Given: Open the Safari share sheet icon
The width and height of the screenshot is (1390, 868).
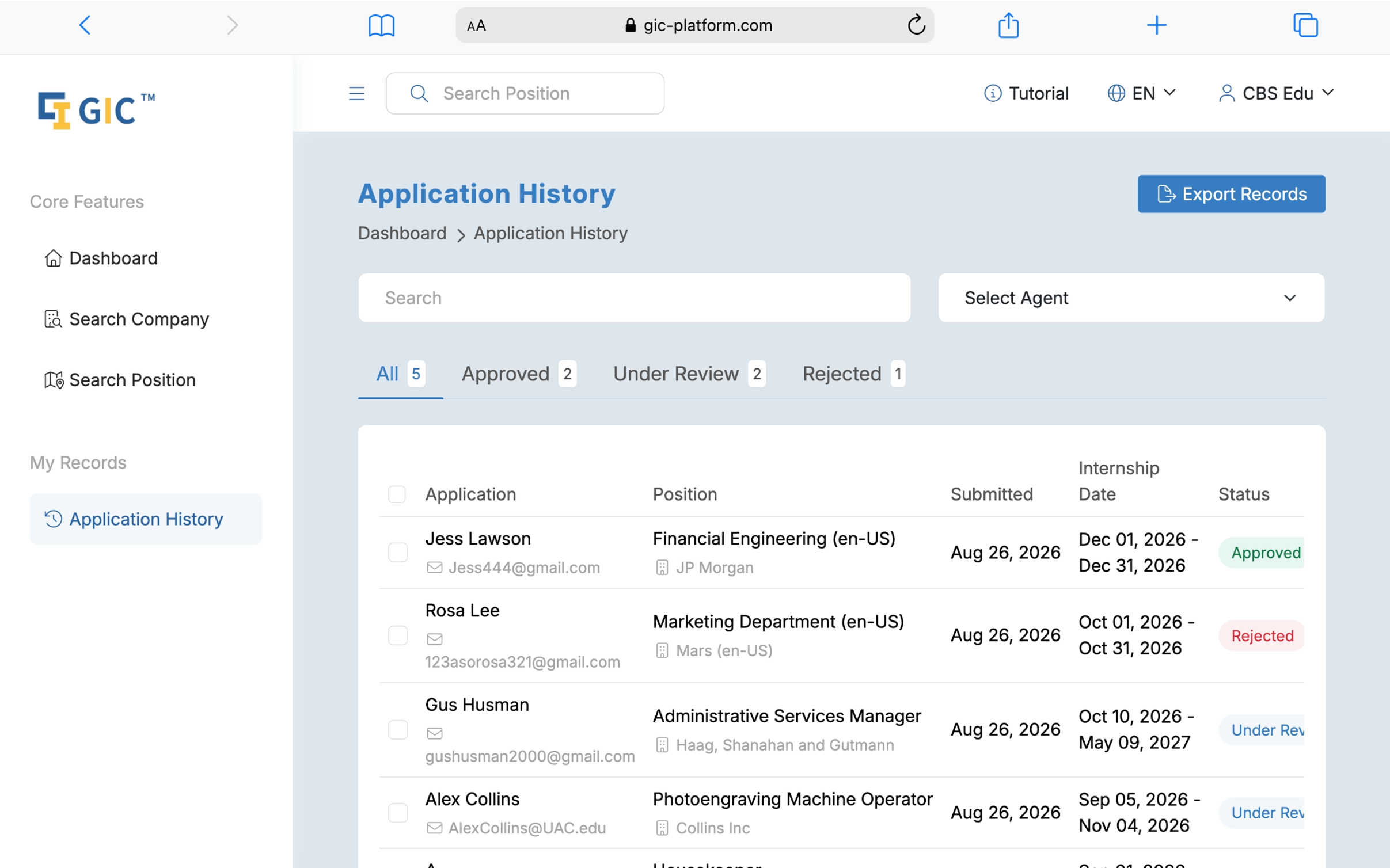Looking at the screenshot, I should point(1008,25).
